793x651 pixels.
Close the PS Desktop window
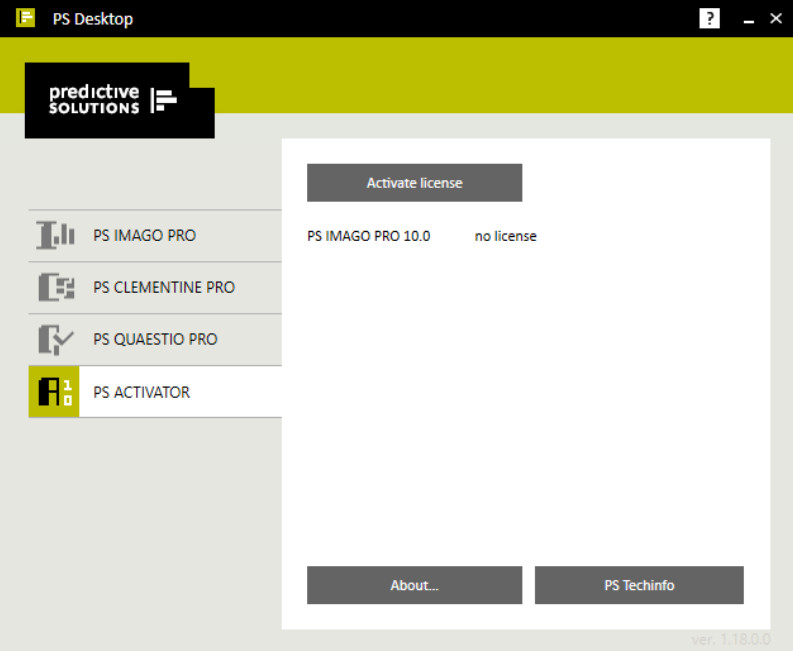775,19
